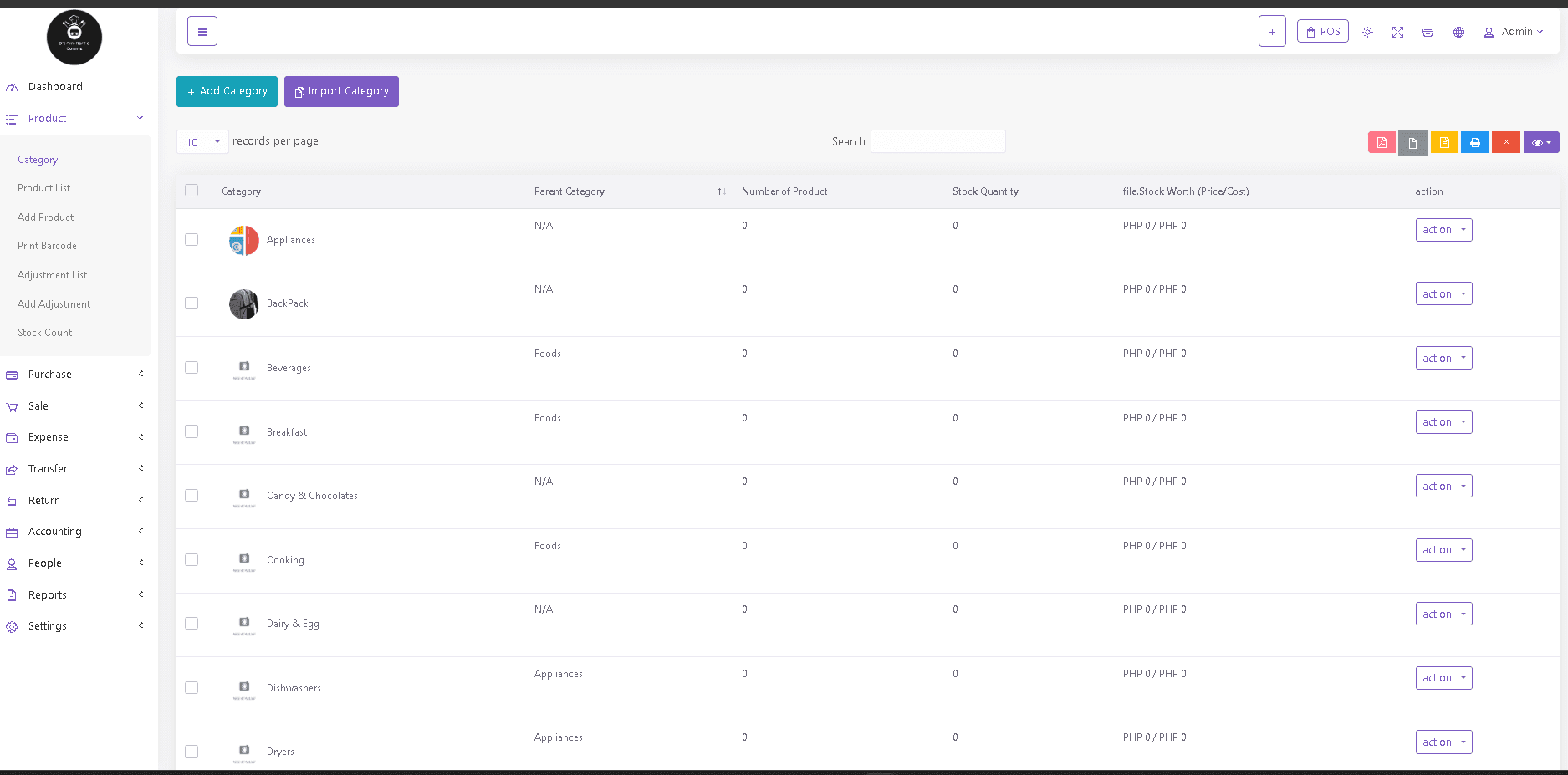Export table as PDF (red icon)
The image size is (1568, 775).
pyautogui.click(x=1382, y=142)
